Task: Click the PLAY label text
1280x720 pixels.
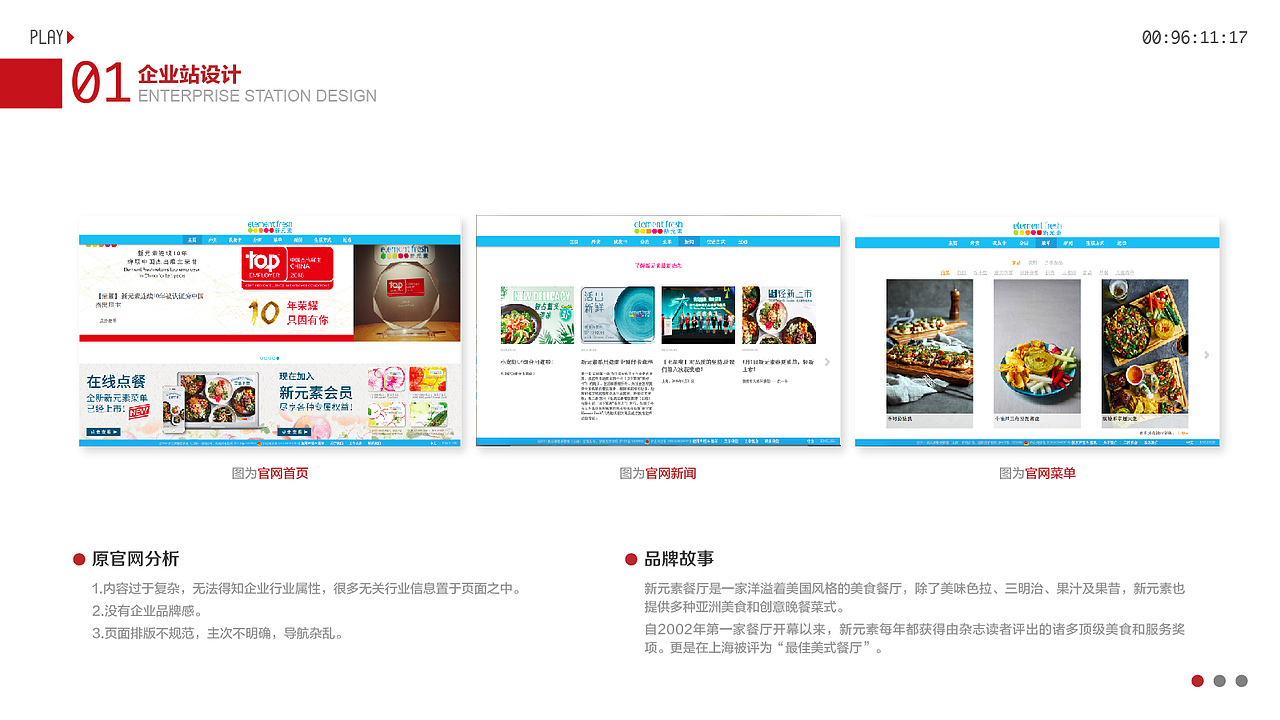Action: click(x=47, y=38)
